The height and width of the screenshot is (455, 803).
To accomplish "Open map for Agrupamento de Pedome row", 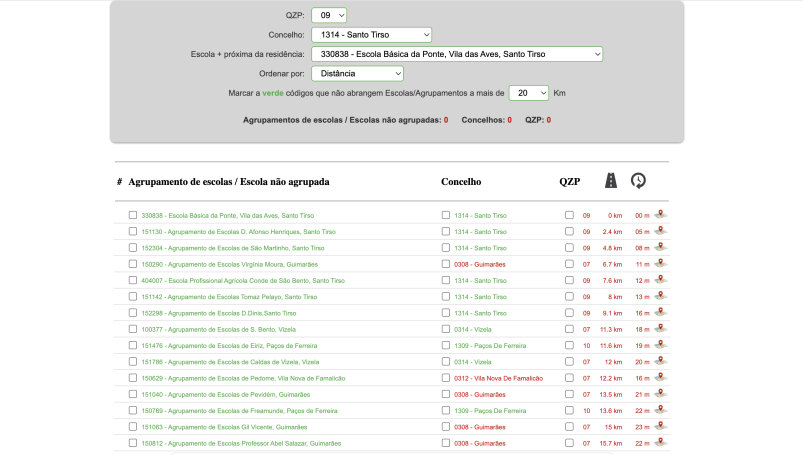I will pyautogui.click(x=660, y=378).
